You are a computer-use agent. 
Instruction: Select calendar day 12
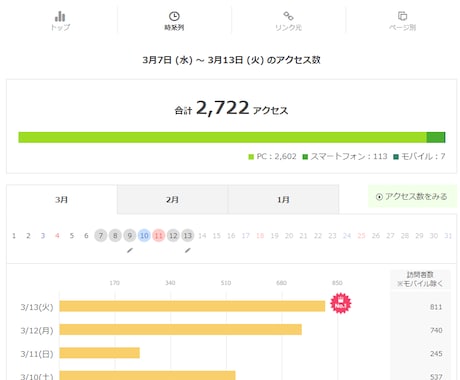coord(173,236)
